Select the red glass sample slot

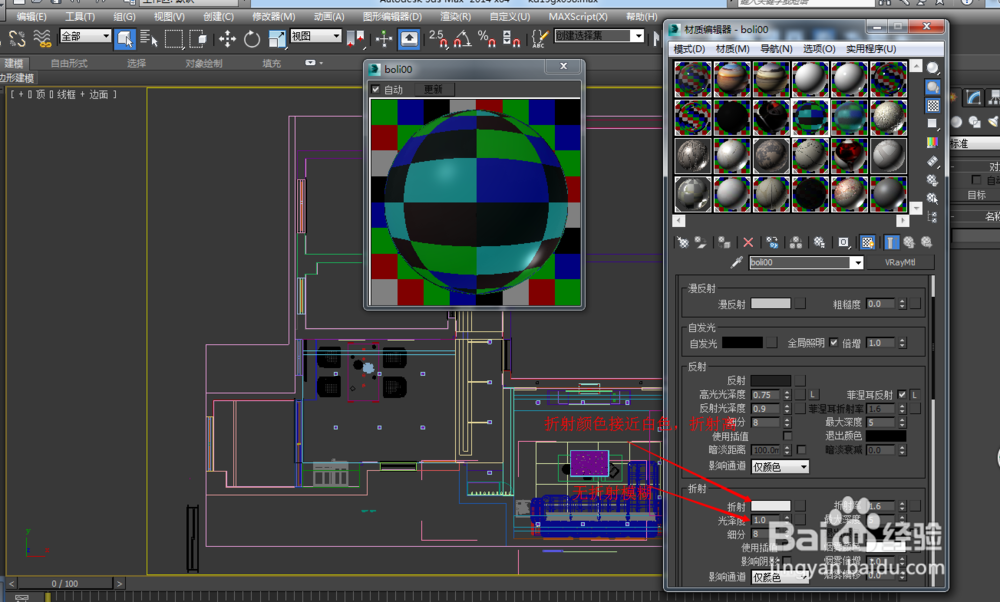[x=849, y=156]
